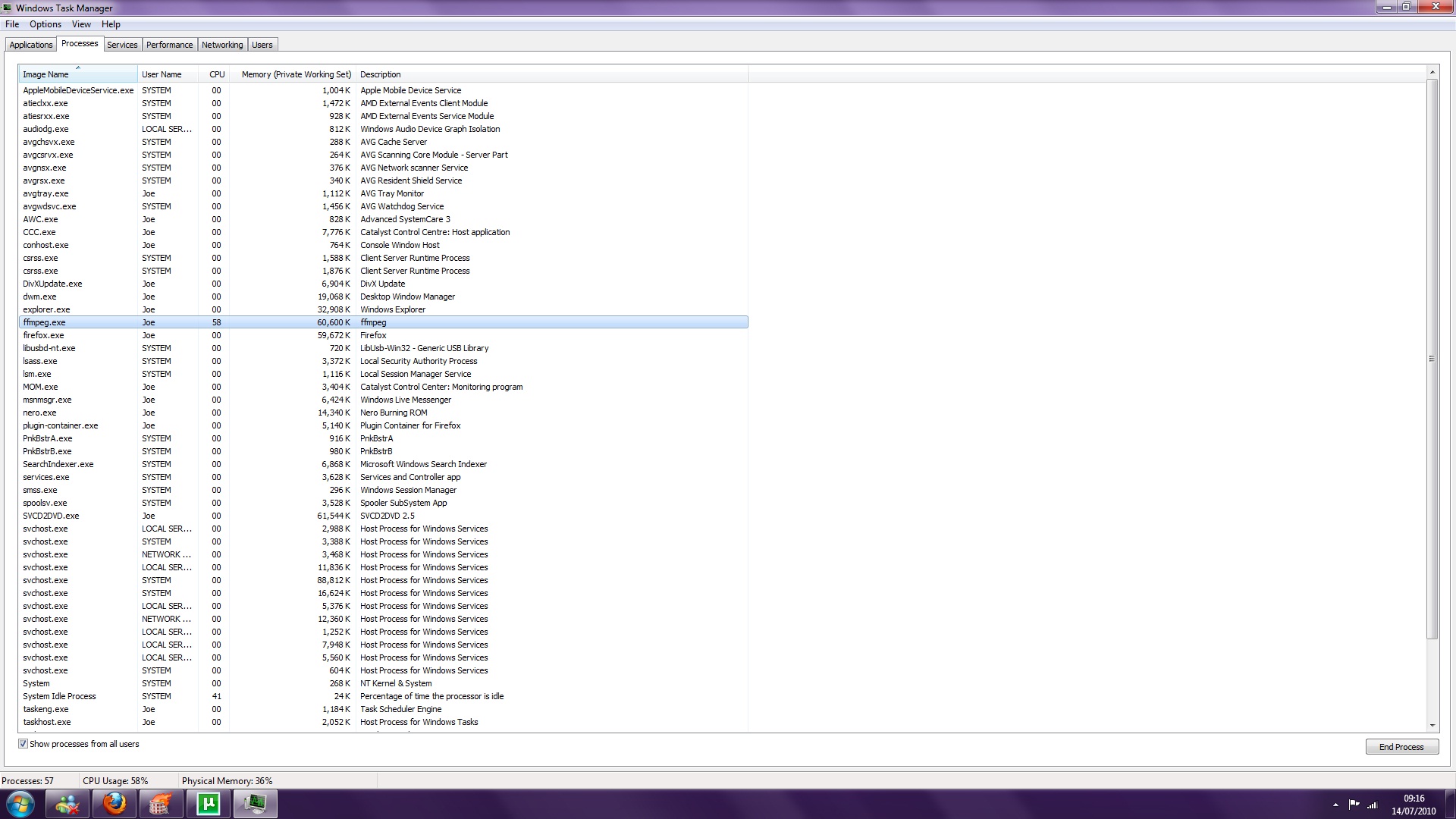Select the taskhost.exe process

(x=383, y=722)
